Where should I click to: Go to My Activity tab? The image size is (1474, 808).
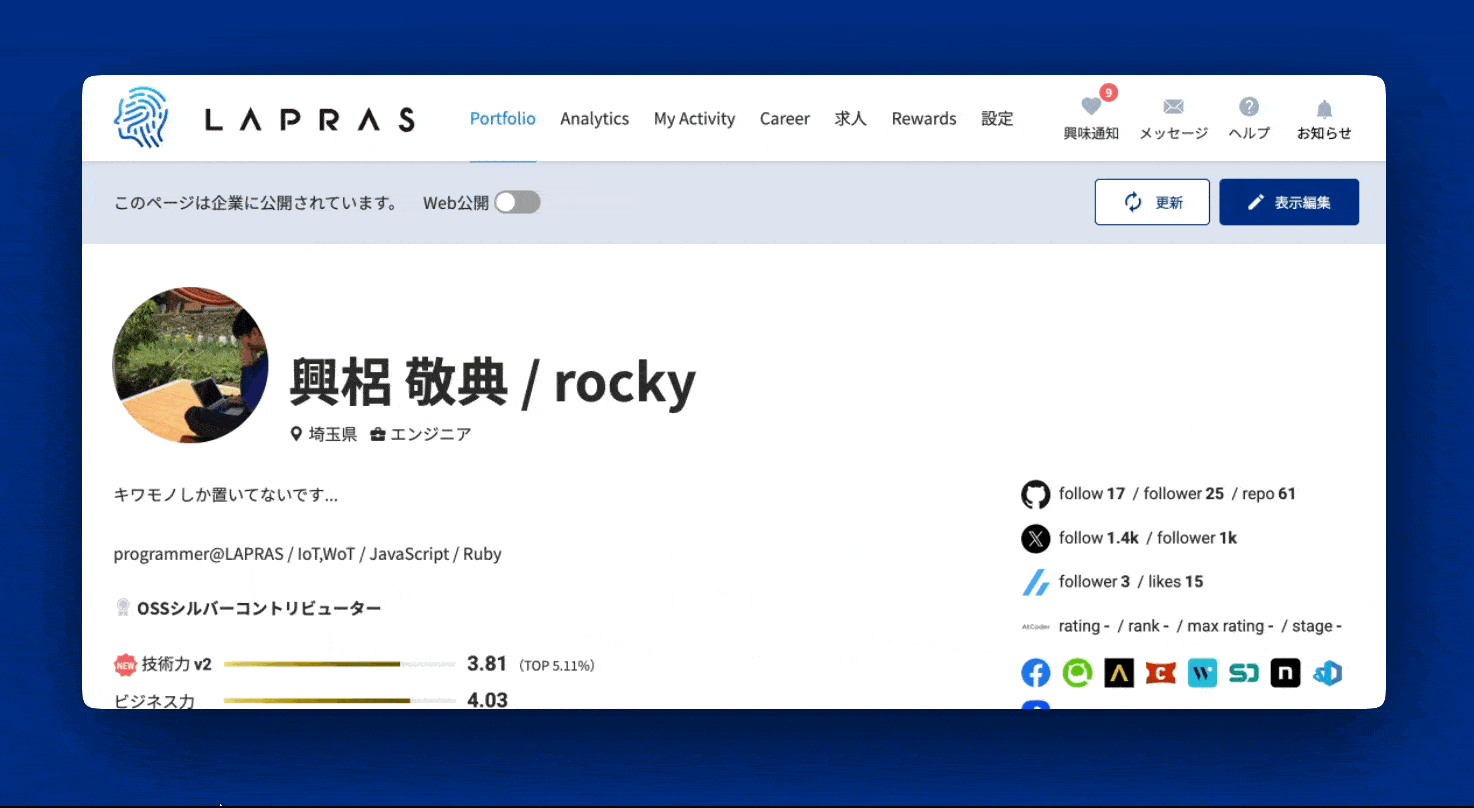click(694, 118)
